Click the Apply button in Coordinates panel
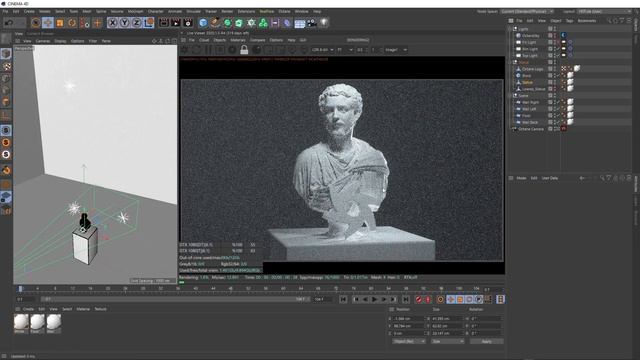 (486, 341)
